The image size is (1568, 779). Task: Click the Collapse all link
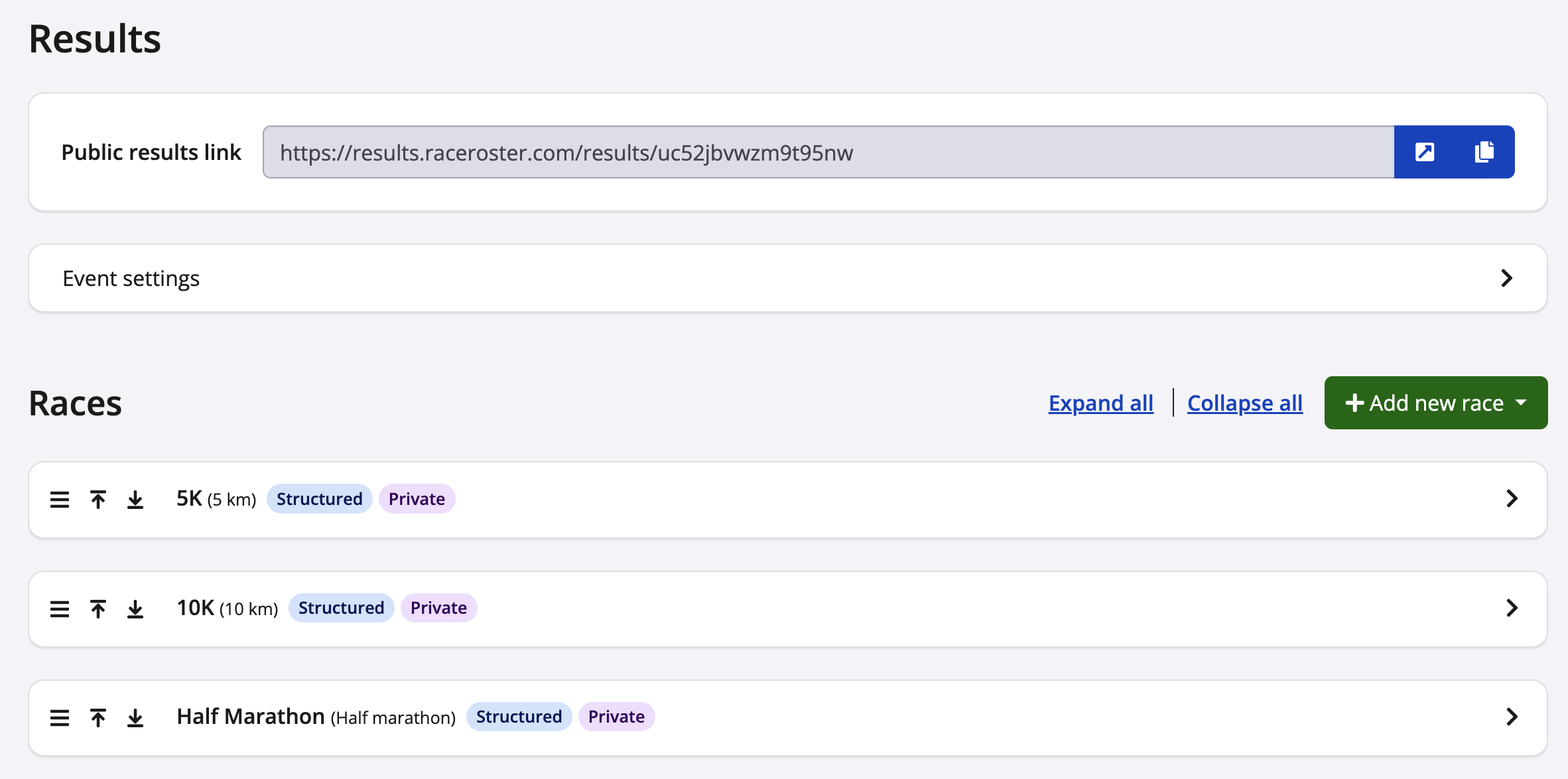(1244, 403)
